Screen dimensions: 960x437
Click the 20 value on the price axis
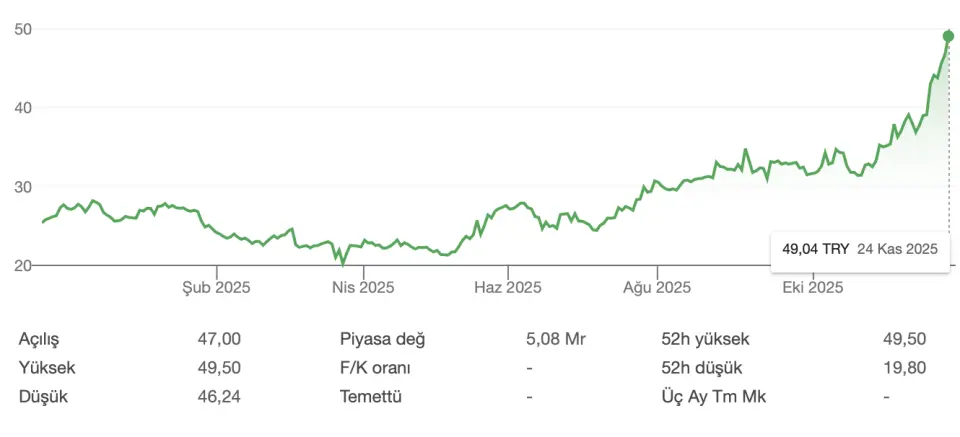pos(24,266)
